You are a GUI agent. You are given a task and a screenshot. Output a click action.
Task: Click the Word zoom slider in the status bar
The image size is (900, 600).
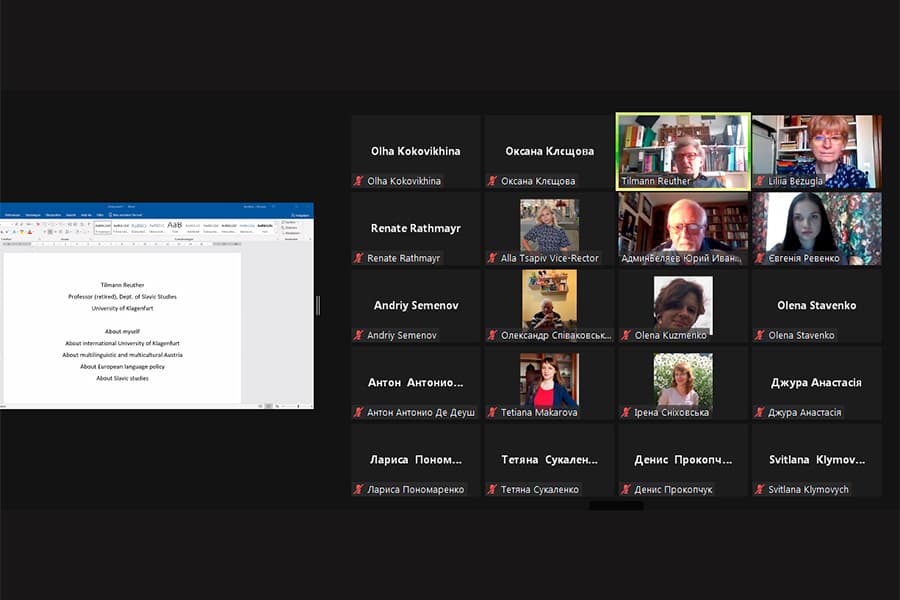click(289, 406)
